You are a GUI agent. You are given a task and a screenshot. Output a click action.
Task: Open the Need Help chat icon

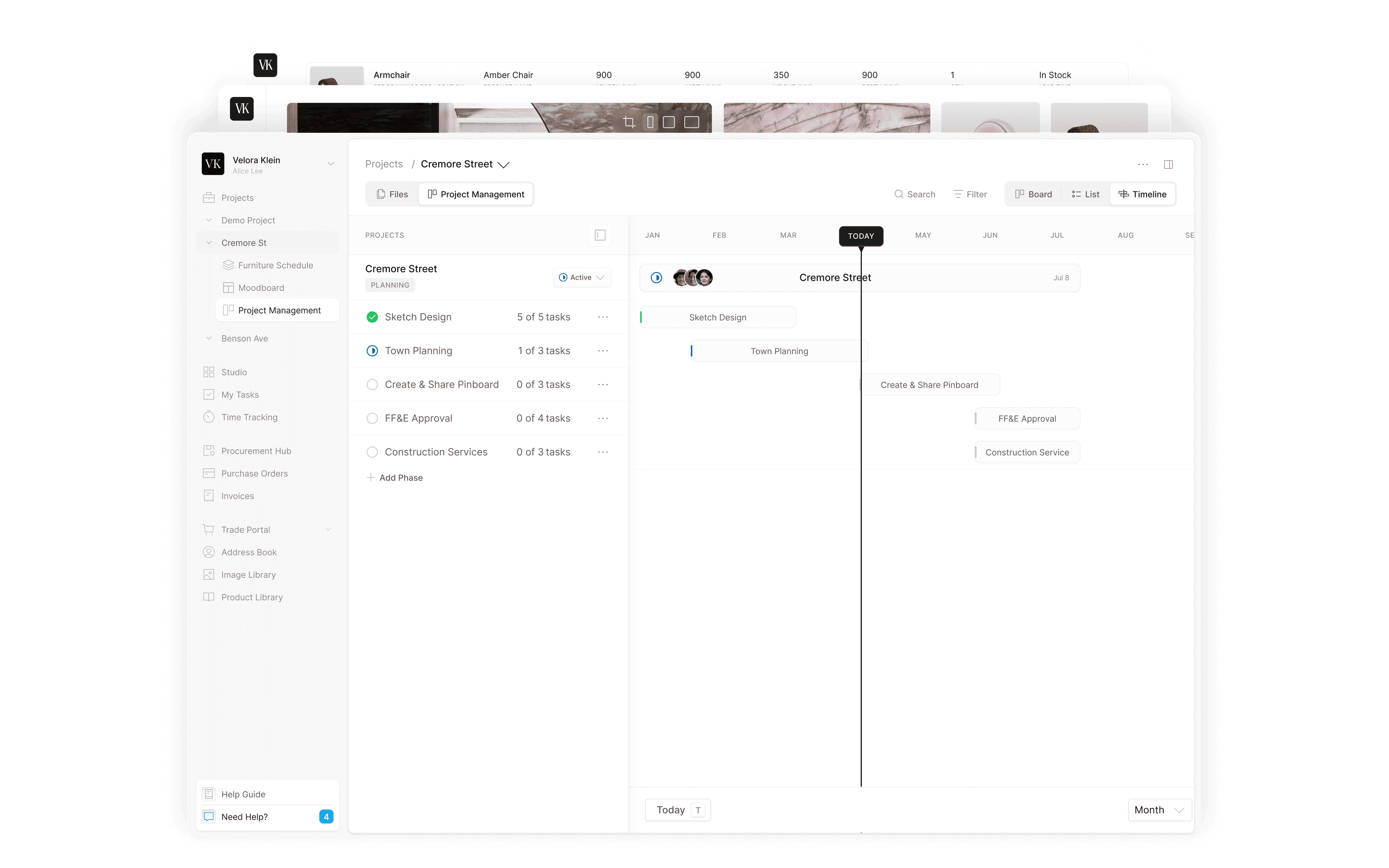point(208,816)
